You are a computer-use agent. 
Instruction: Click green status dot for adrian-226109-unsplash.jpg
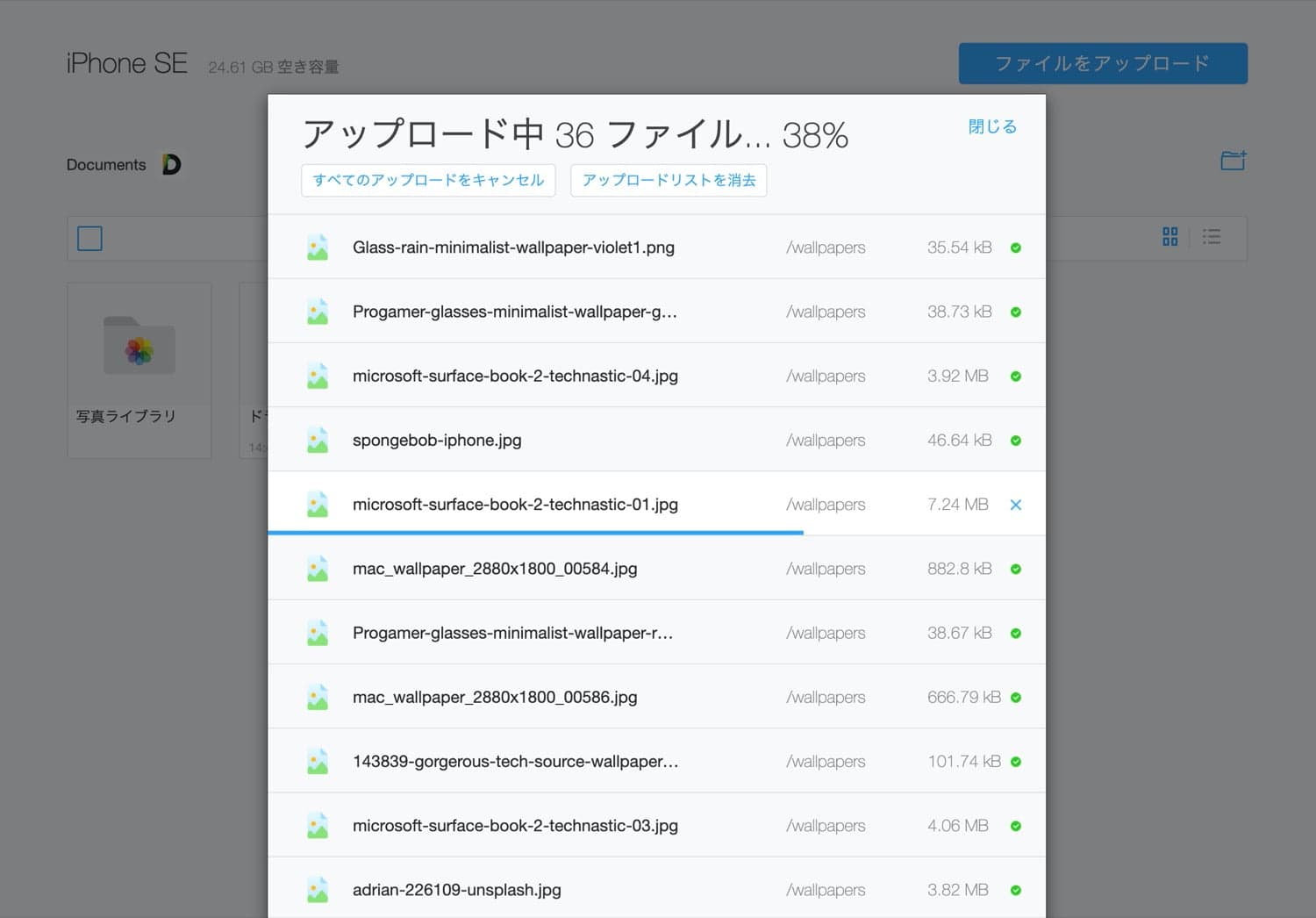(1015, 890)
